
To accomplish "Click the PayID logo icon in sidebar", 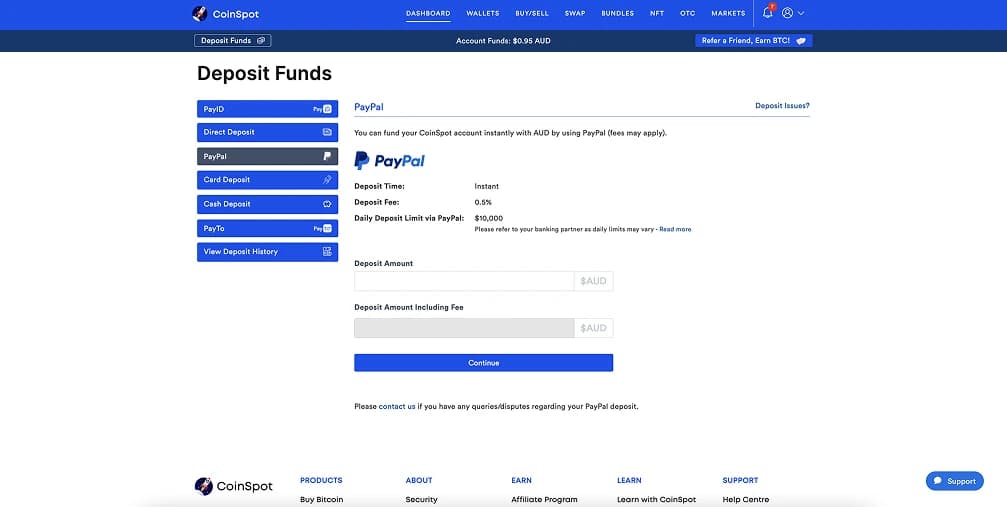I will [322, 109].
